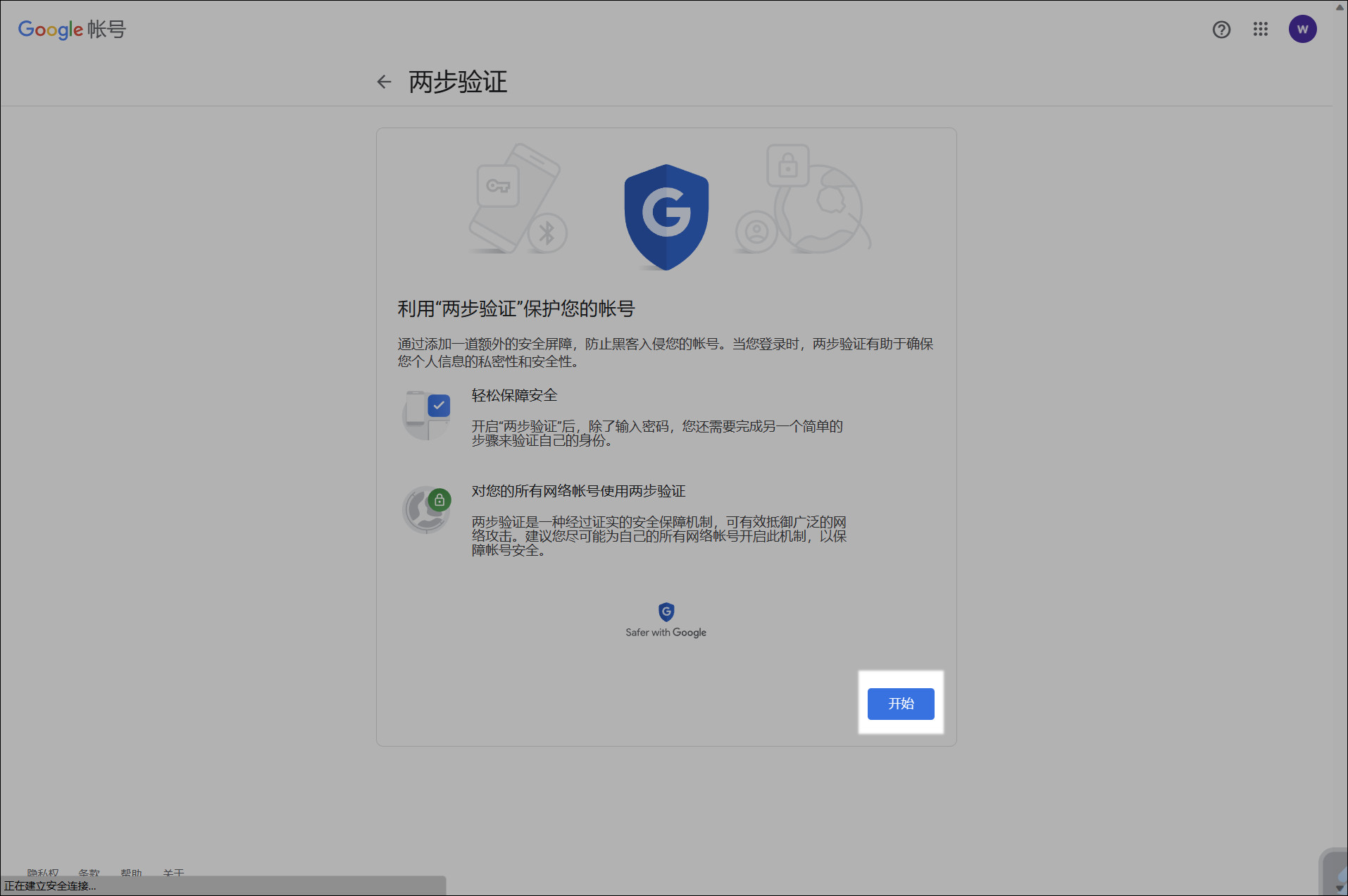The width and height of the screenshot is (1348, 896).
Task: Click the Google 帐号 logo
Action: point(72,30)
